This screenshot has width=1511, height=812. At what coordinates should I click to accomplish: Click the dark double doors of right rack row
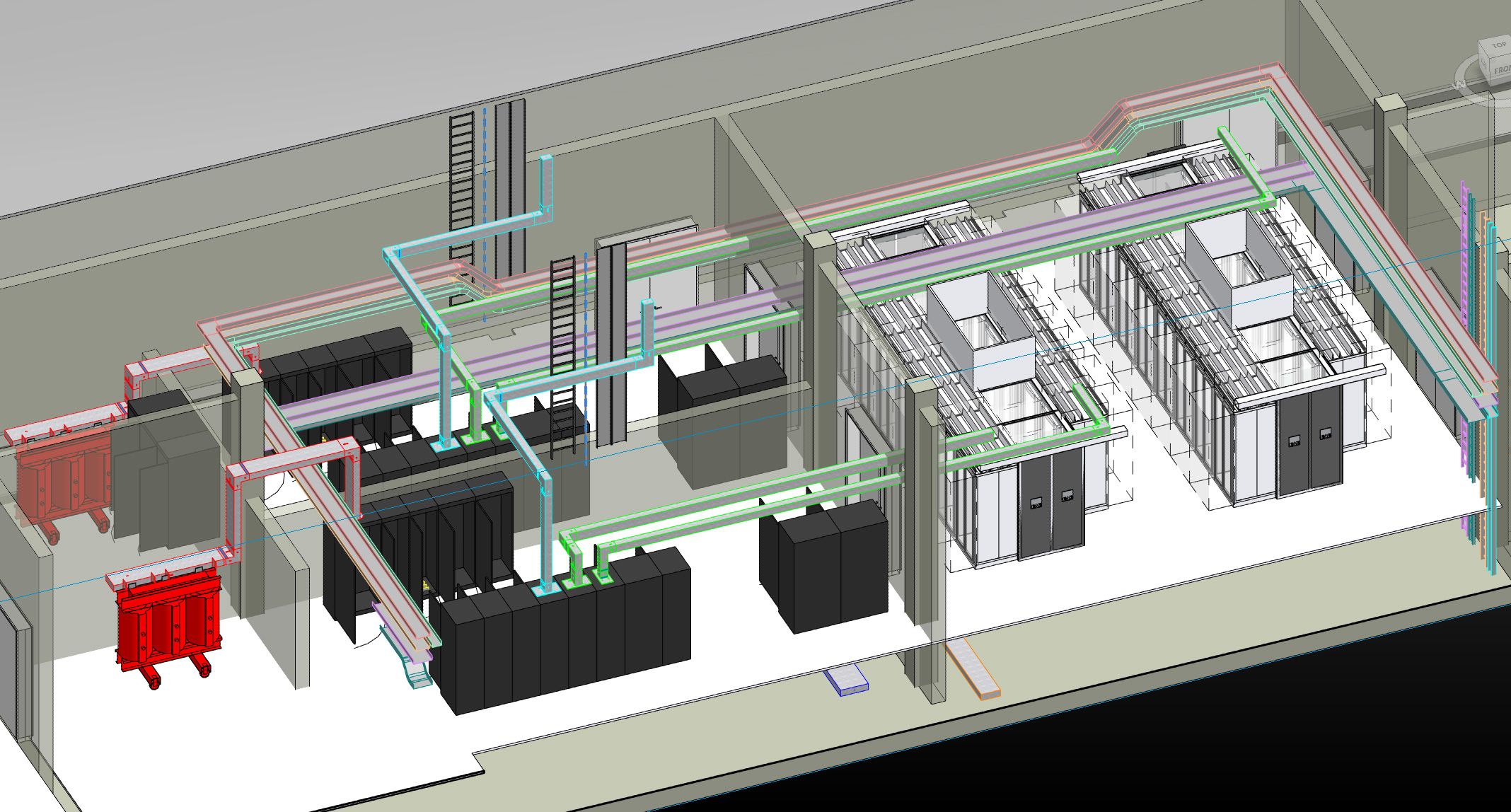(x=1309, y=444)
